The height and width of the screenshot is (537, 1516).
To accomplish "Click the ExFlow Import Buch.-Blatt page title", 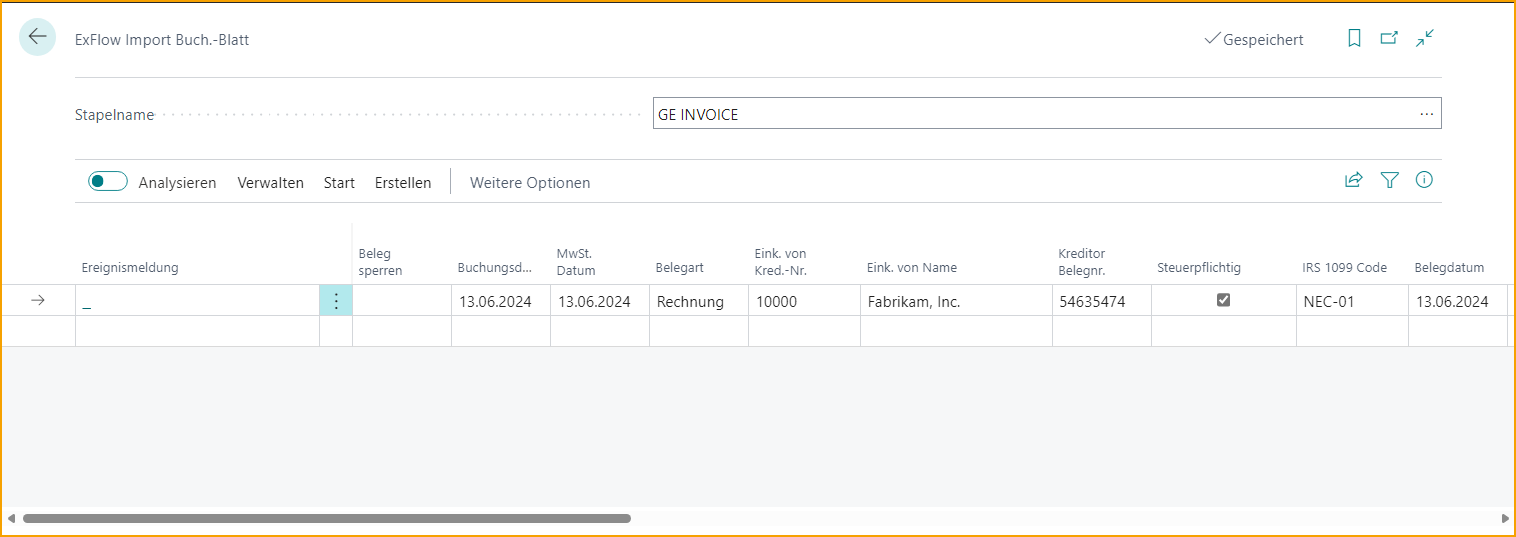I will click(162, 41).
